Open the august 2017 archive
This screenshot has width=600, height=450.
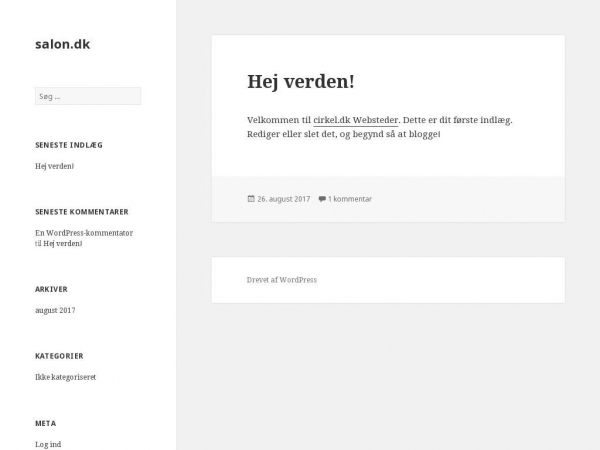click(55, 310)
